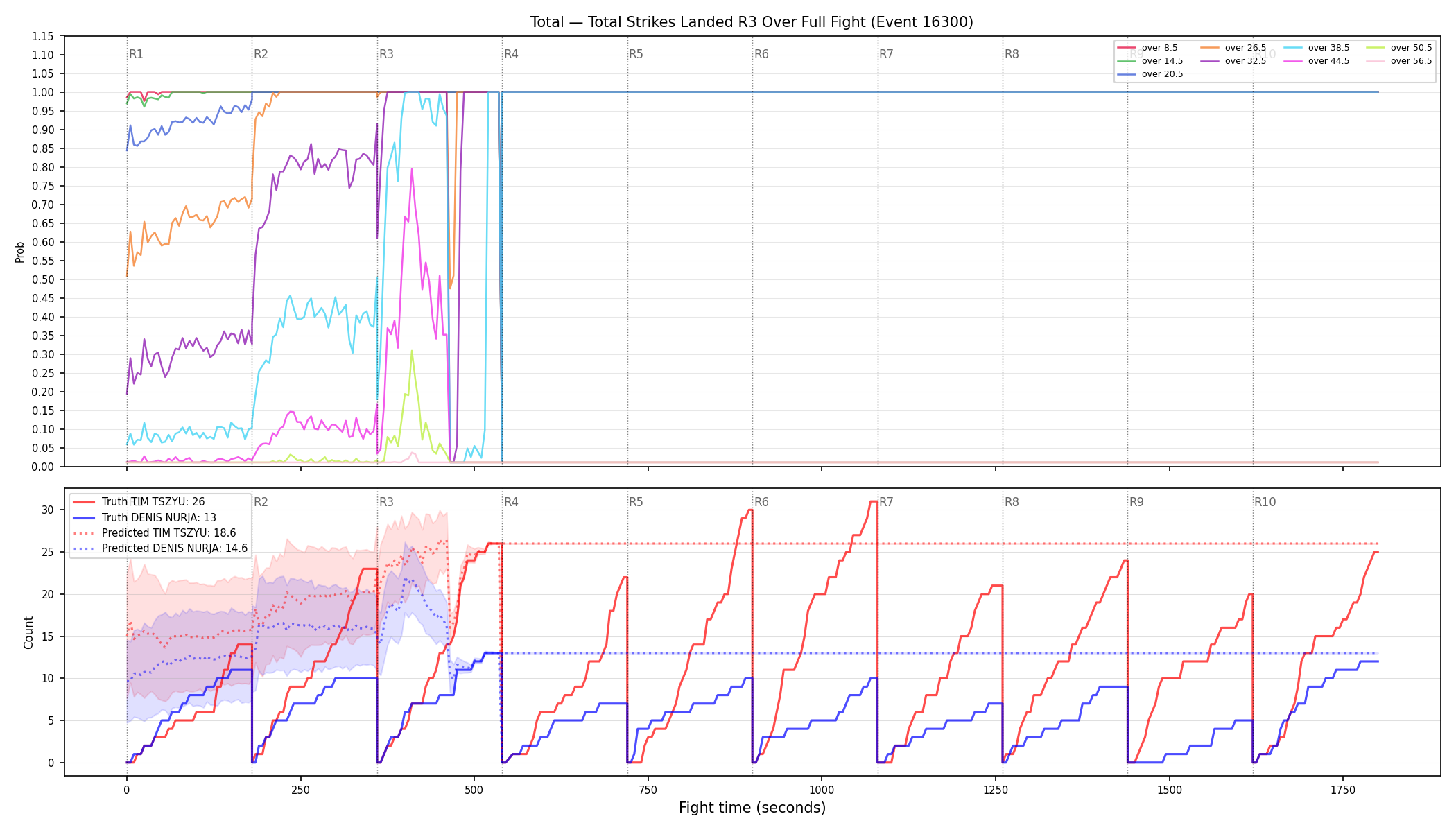
Task: Click the 'over 14.5' legend label
Action: (x=1162, y=61)
